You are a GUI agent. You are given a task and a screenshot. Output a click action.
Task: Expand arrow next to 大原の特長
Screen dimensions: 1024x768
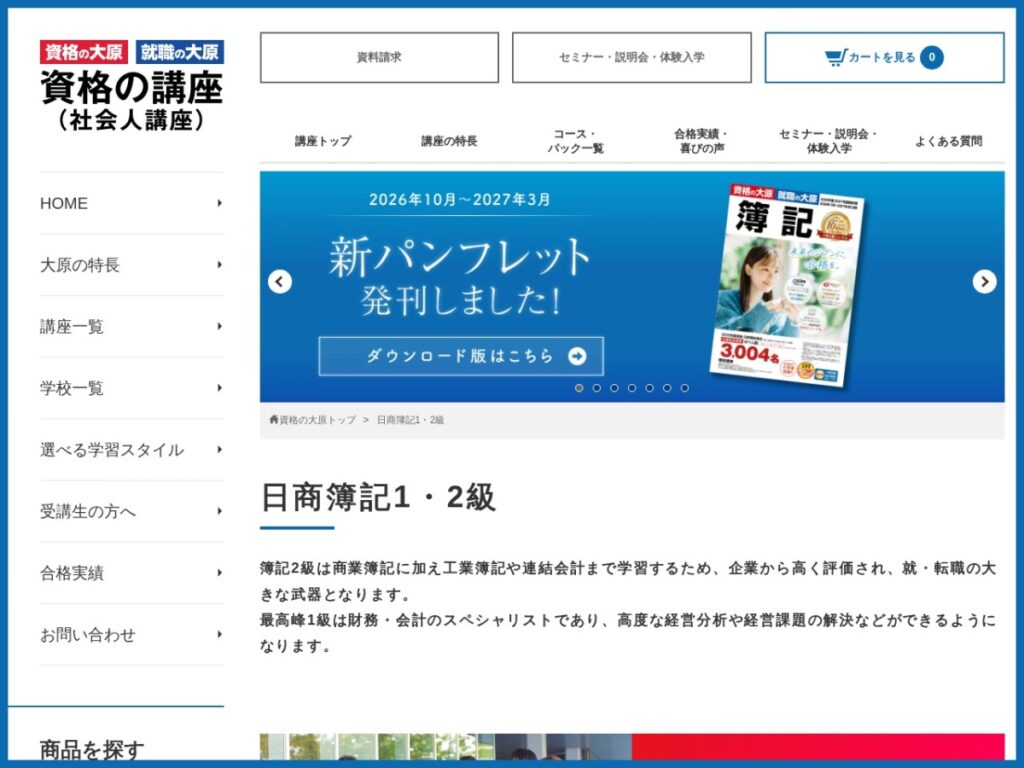click(219, 264)
